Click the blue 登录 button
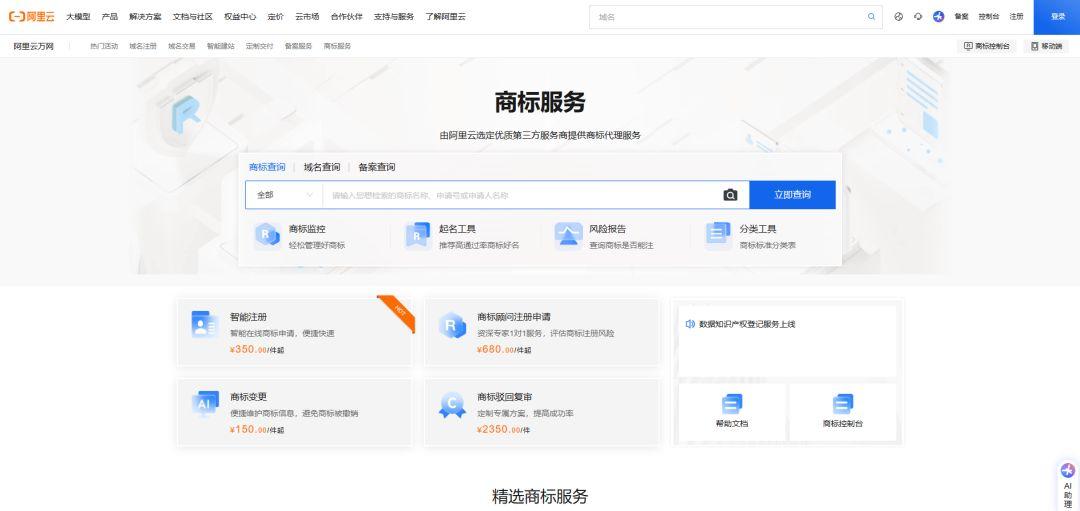 1057,17
